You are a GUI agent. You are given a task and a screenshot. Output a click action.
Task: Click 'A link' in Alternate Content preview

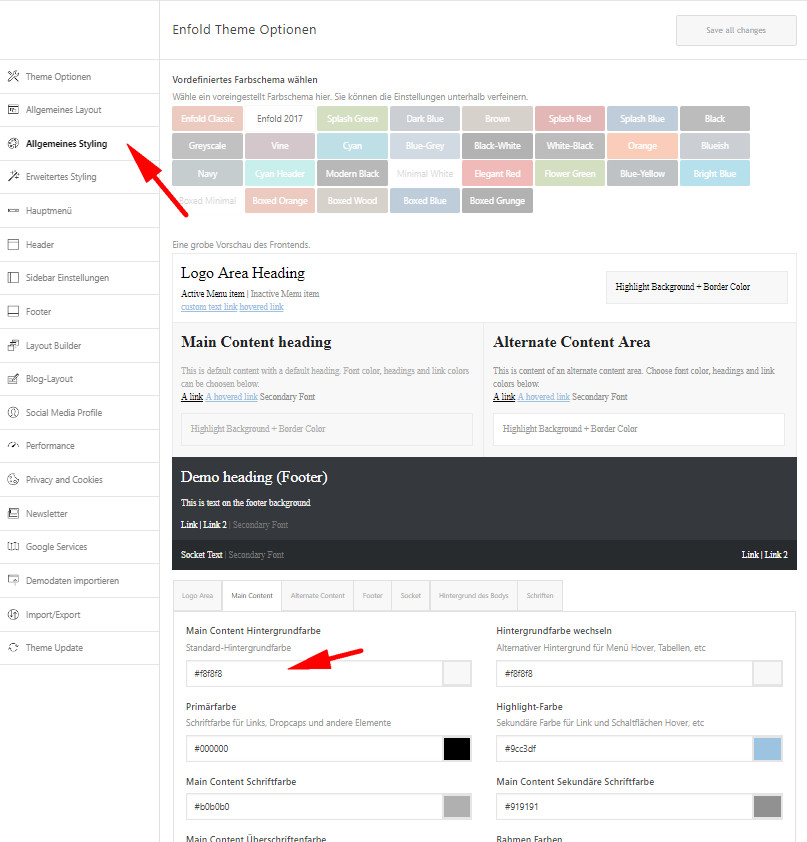[504, 397]
